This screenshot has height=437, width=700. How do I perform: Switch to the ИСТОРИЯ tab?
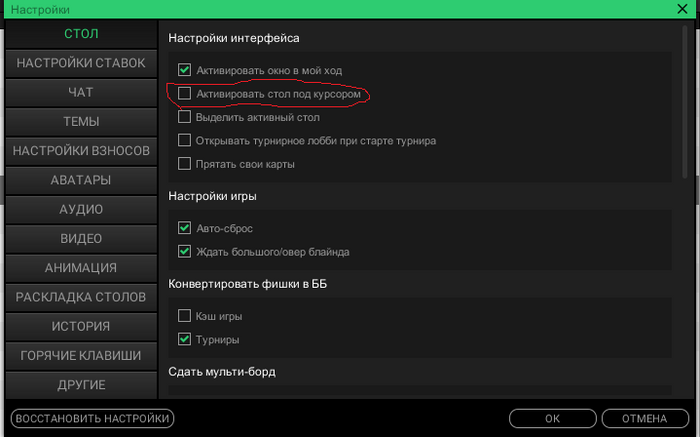pos(81,326)
